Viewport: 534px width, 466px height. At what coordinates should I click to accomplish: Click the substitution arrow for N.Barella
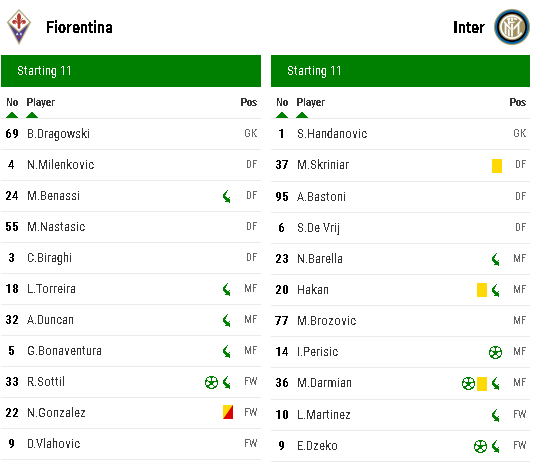point(496,259)
